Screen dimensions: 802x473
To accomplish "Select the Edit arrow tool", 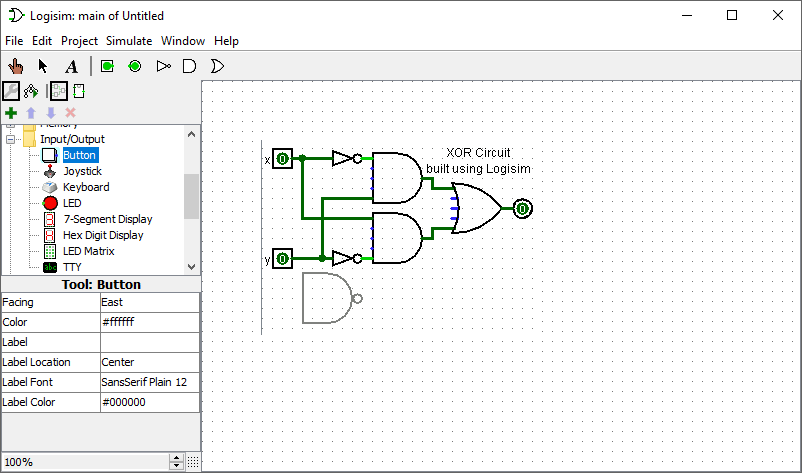I will [43, 66].
